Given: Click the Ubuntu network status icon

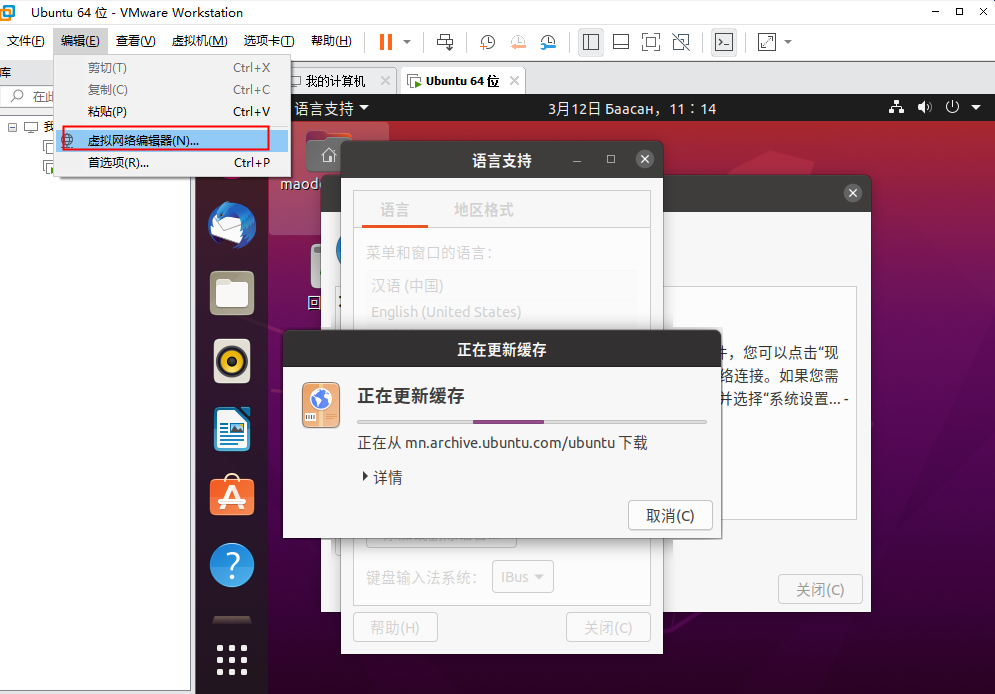Looking at the screenshot, I should point(897,107).
